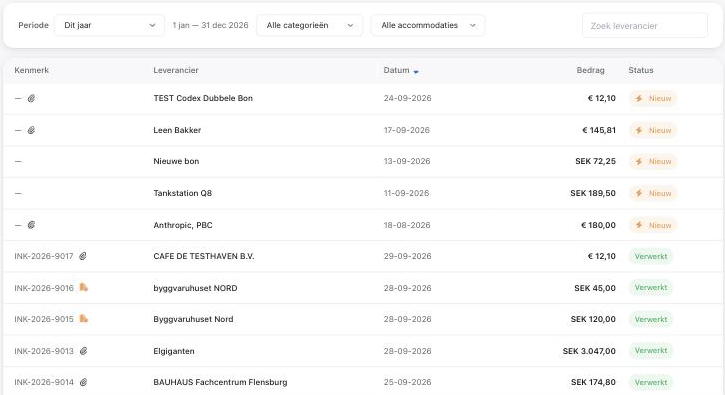Click reference INK-2026-9015

(x=44, y=319)
